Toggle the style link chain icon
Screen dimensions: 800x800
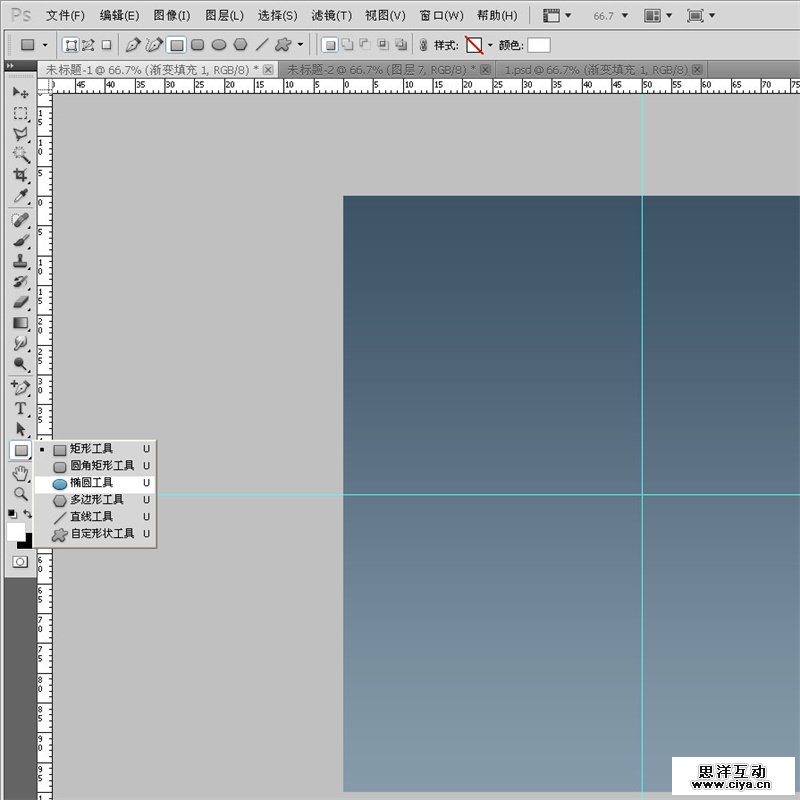(x=423, y=45)
